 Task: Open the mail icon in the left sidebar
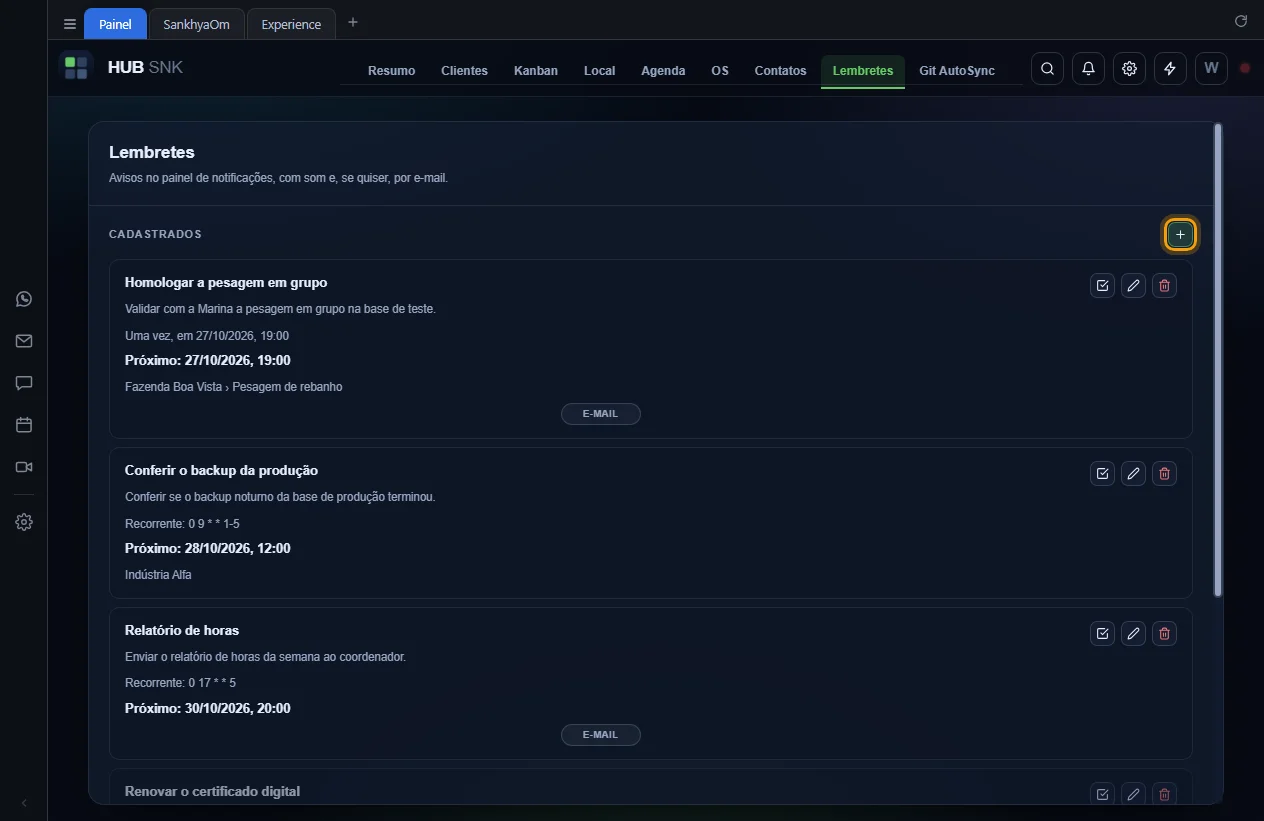point(24,341)
